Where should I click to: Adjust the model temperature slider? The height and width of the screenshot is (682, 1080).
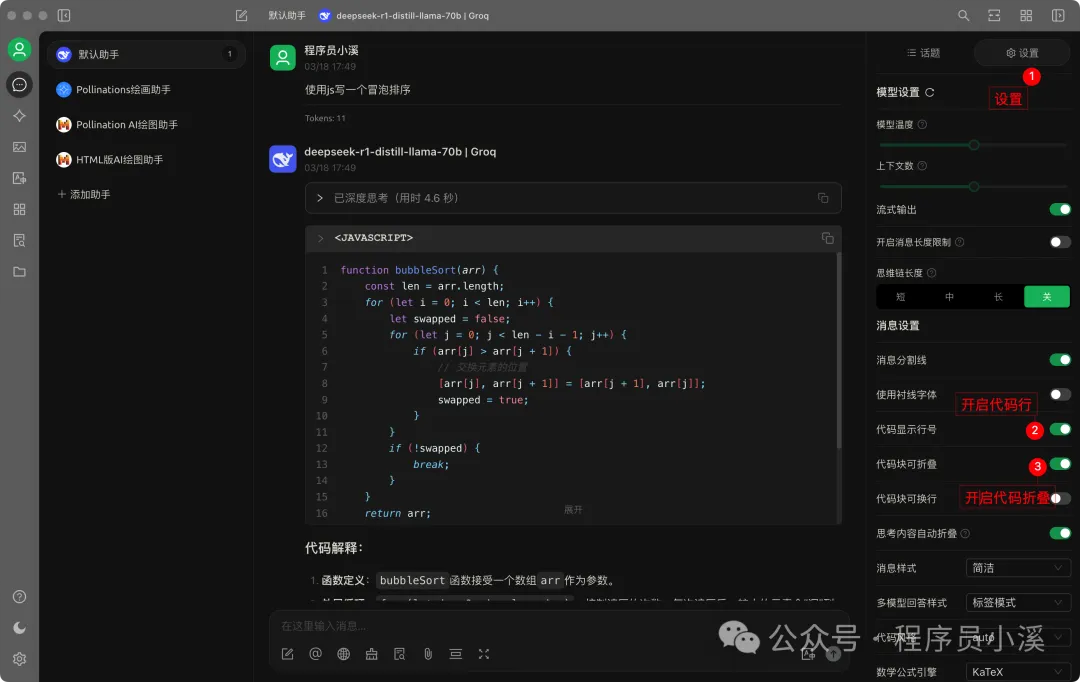coord(973,145)
